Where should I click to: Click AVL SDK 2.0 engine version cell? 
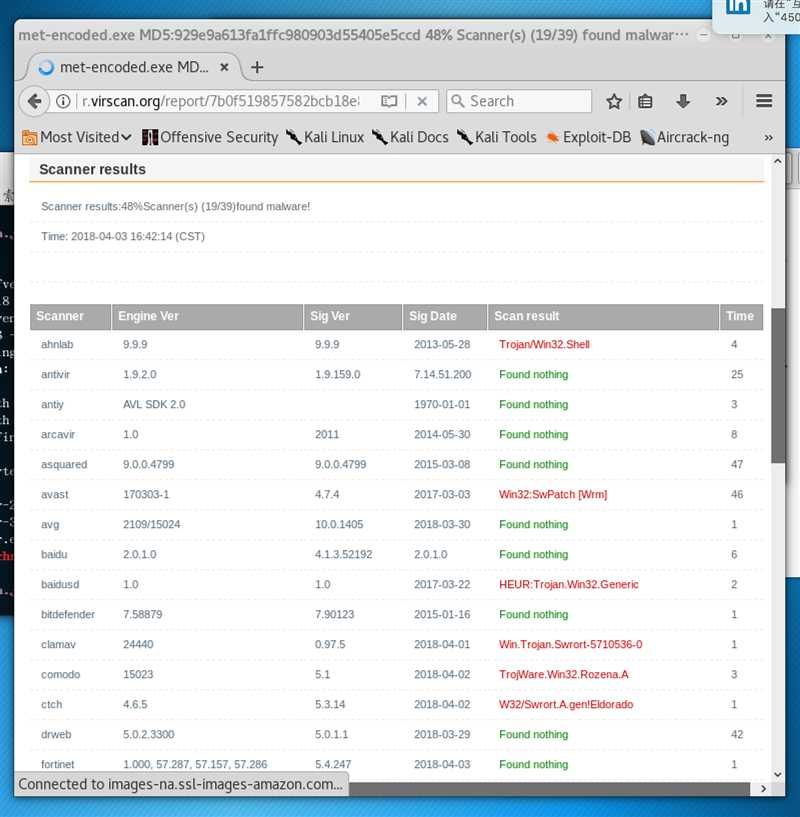154,404
